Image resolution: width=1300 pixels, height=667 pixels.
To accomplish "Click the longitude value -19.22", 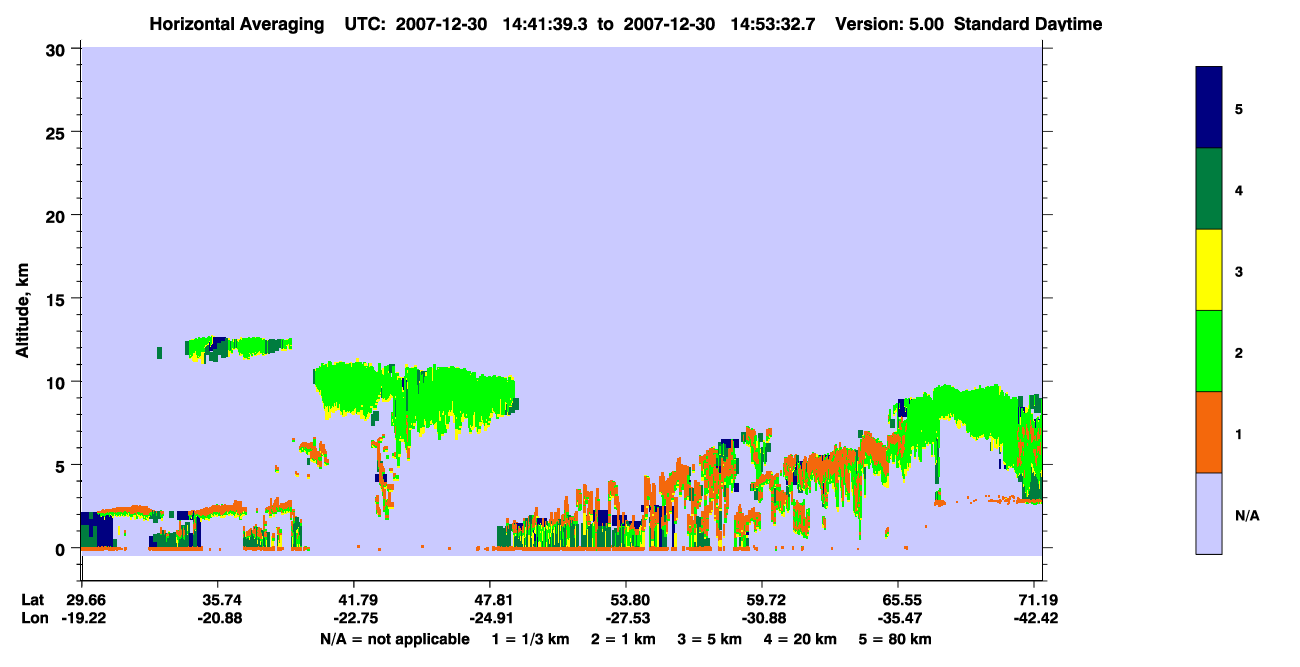I will [82, 618].
